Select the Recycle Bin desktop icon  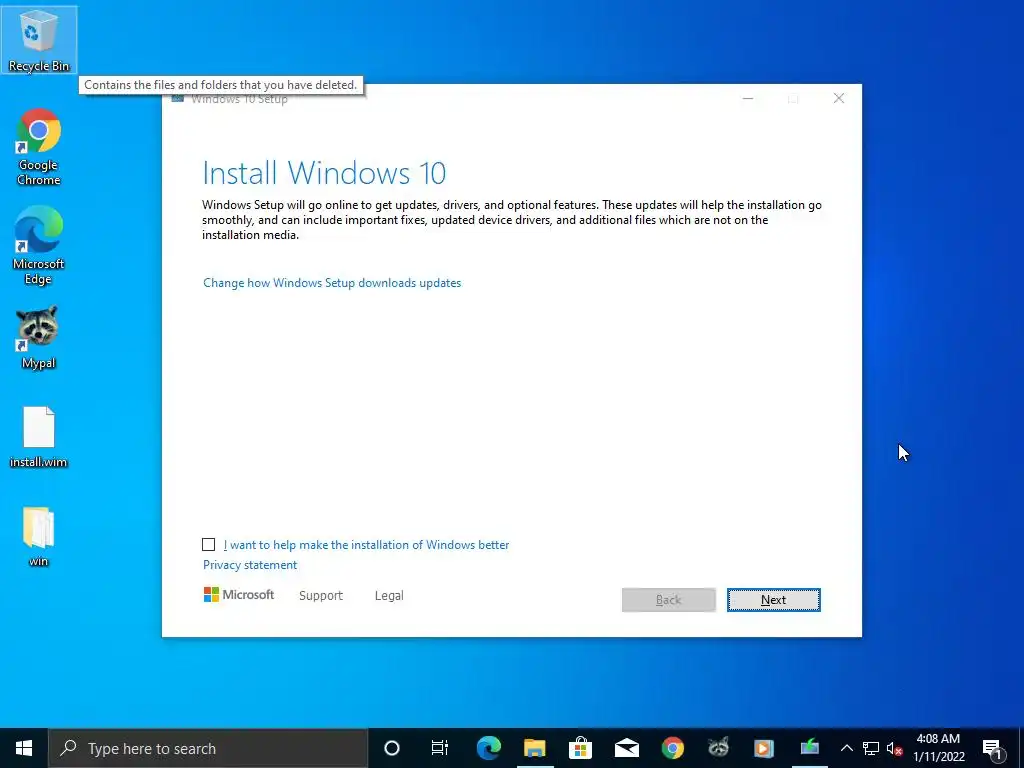pos(39,39)
